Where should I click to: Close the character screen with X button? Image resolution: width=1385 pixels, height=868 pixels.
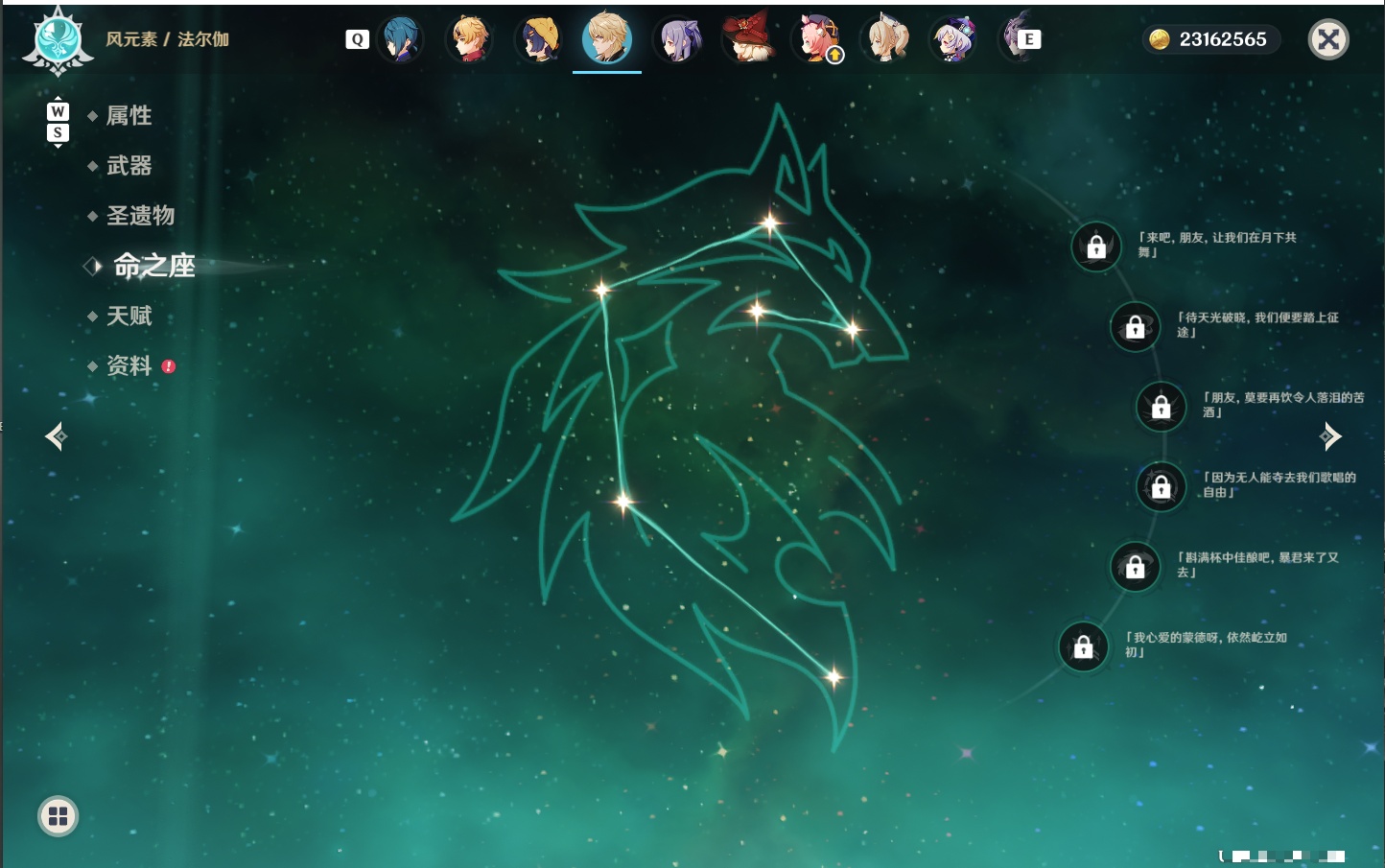(x=1328, y=39)
